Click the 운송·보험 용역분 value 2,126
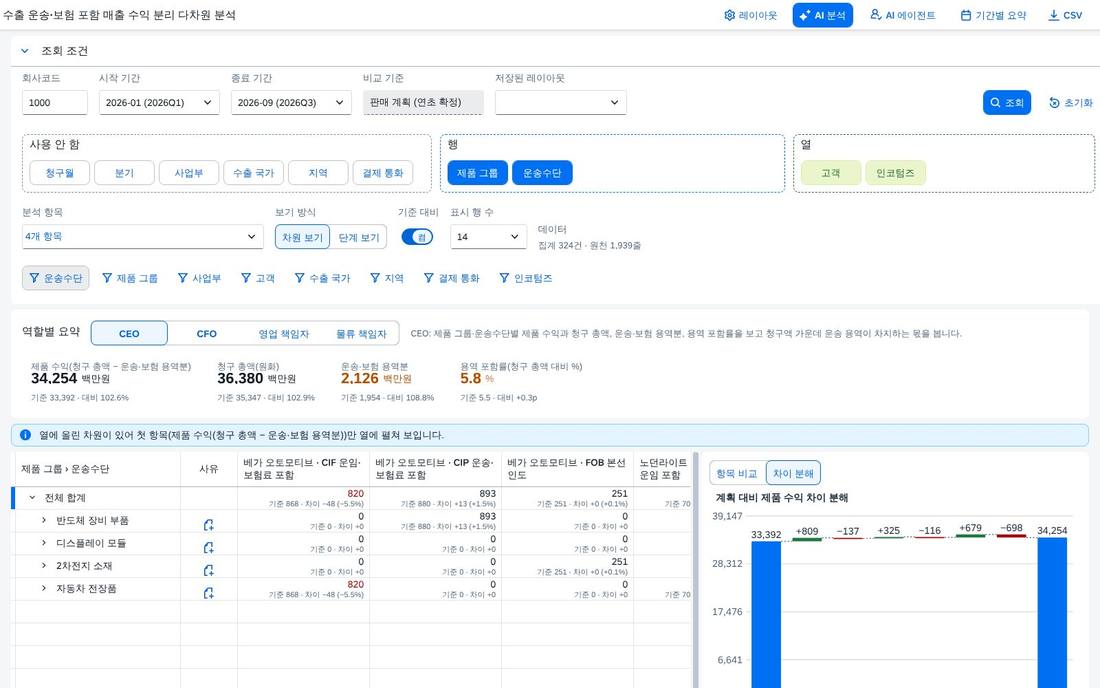This screenshot has height=688, width=1100. click(x=360, y=378)
